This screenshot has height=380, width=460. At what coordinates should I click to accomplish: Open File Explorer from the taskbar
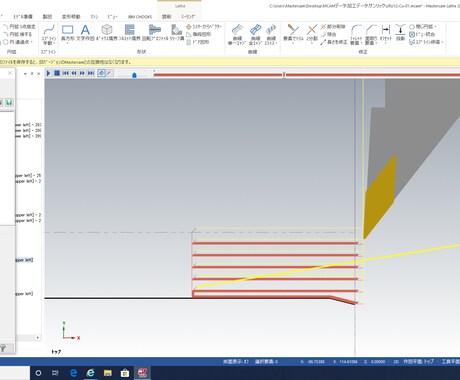pos(108,373)
